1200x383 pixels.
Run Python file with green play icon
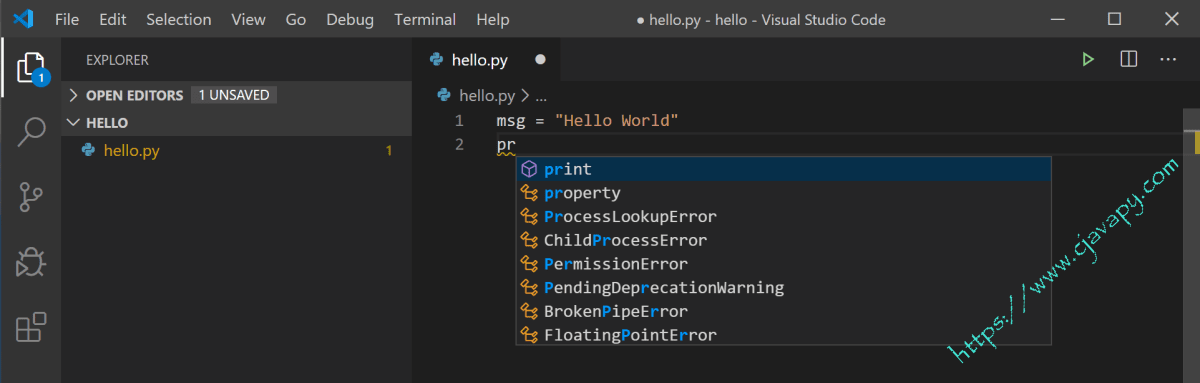(1088, 60)
